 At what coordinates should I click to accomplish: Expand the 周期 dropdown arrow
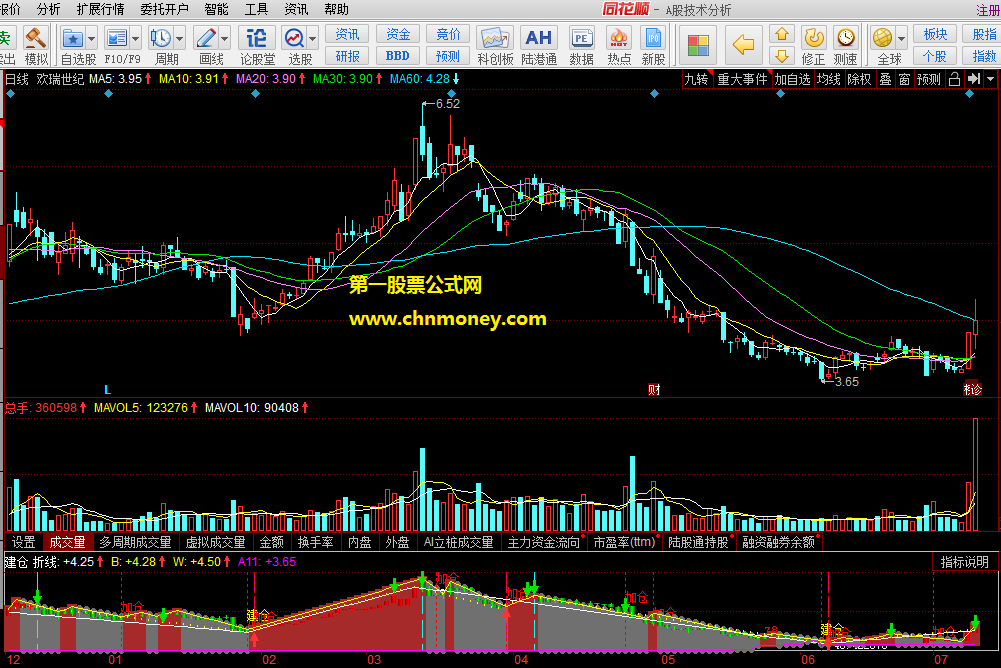click(179, 39)
